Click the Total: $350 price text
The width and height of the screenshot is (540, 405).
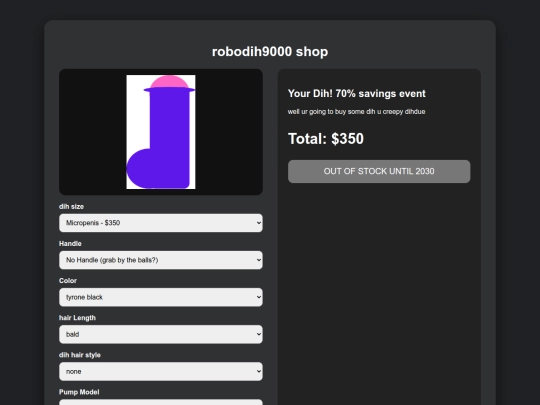[326, 139]
